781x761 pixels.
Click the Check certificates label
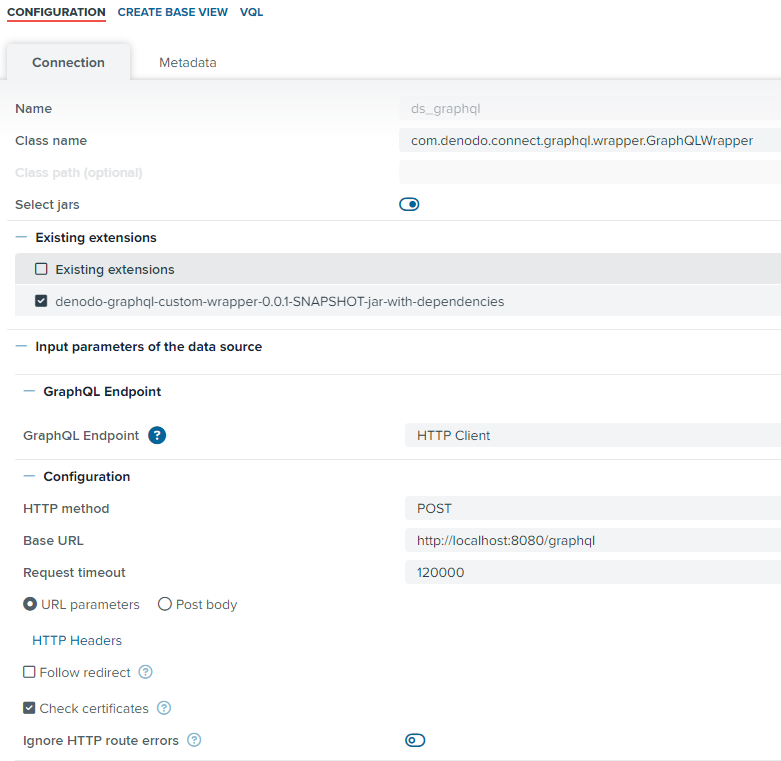coord(94,708)
